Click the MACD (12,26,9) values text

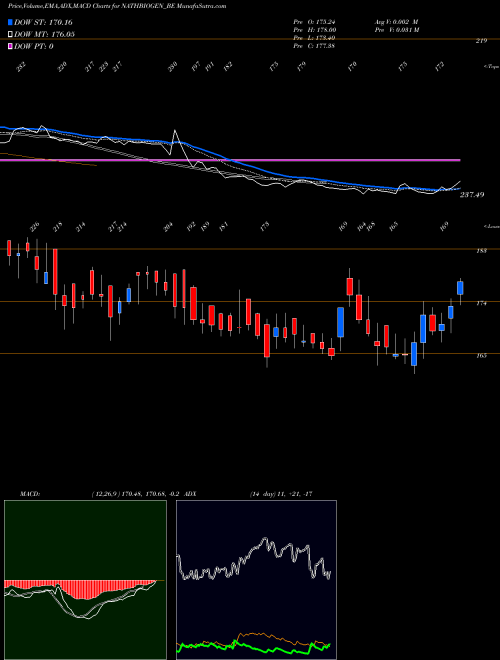[x=135, y=494]
